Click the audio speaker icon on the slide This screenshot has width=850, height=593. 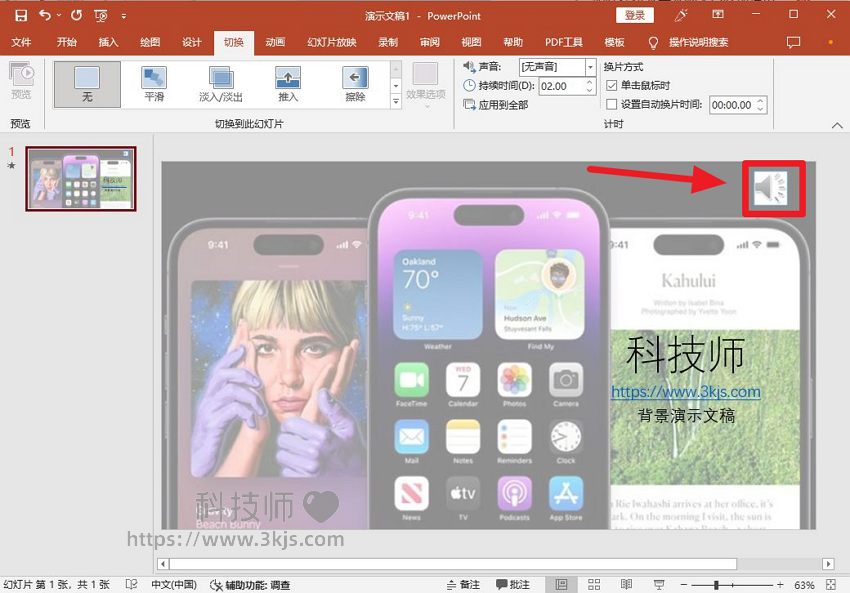(771, 188)
